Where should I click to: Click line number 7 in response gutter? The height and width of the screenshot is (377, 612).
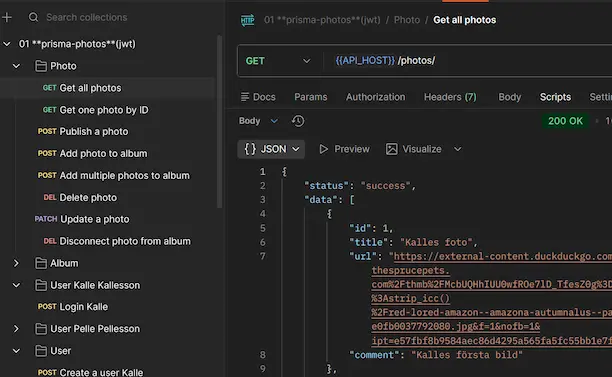(263, 256)
